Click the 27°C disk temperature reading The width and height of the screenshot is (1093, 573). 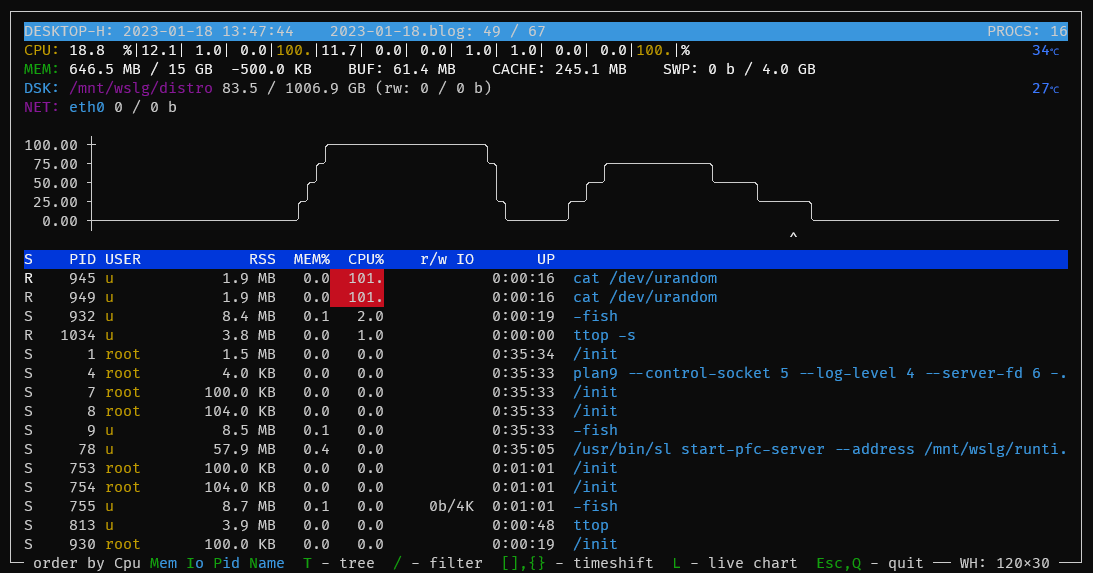[1046, 88]
